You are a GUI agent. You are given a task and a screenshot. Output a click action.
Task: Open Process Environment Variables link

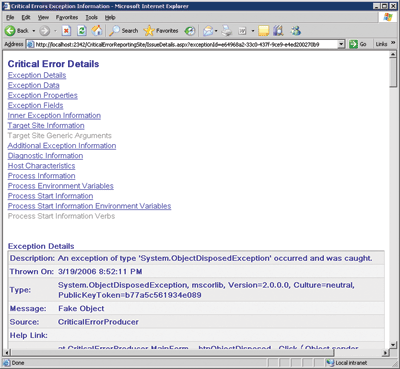click(x=61, y=186)
